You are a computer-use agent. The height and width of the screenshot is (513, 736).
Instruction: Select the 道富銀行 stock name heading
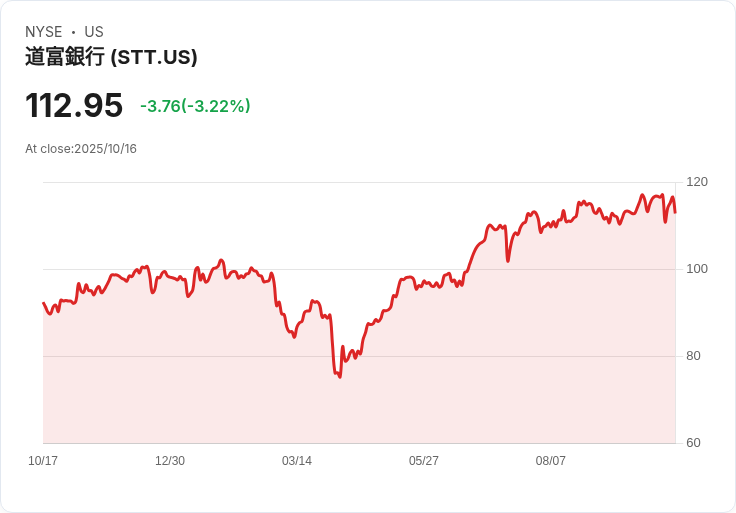coord(64,57)
